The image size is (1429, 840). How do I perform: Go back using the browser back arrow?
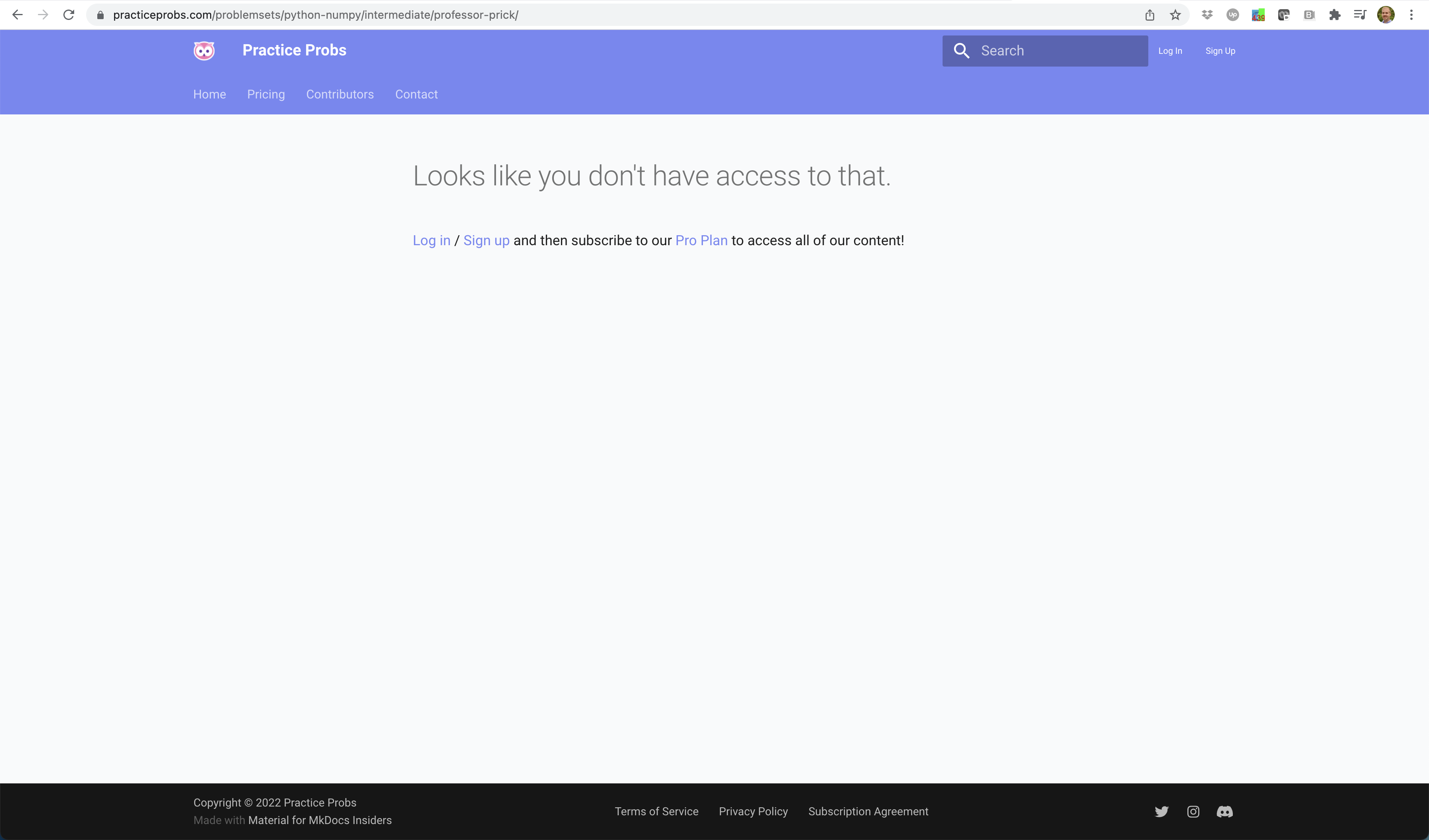(17, 15)
